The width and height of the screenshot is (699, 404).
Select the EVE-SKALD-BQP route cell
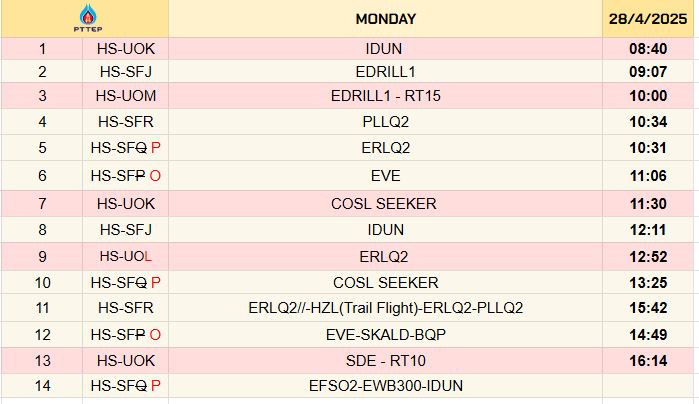[385, 335]
